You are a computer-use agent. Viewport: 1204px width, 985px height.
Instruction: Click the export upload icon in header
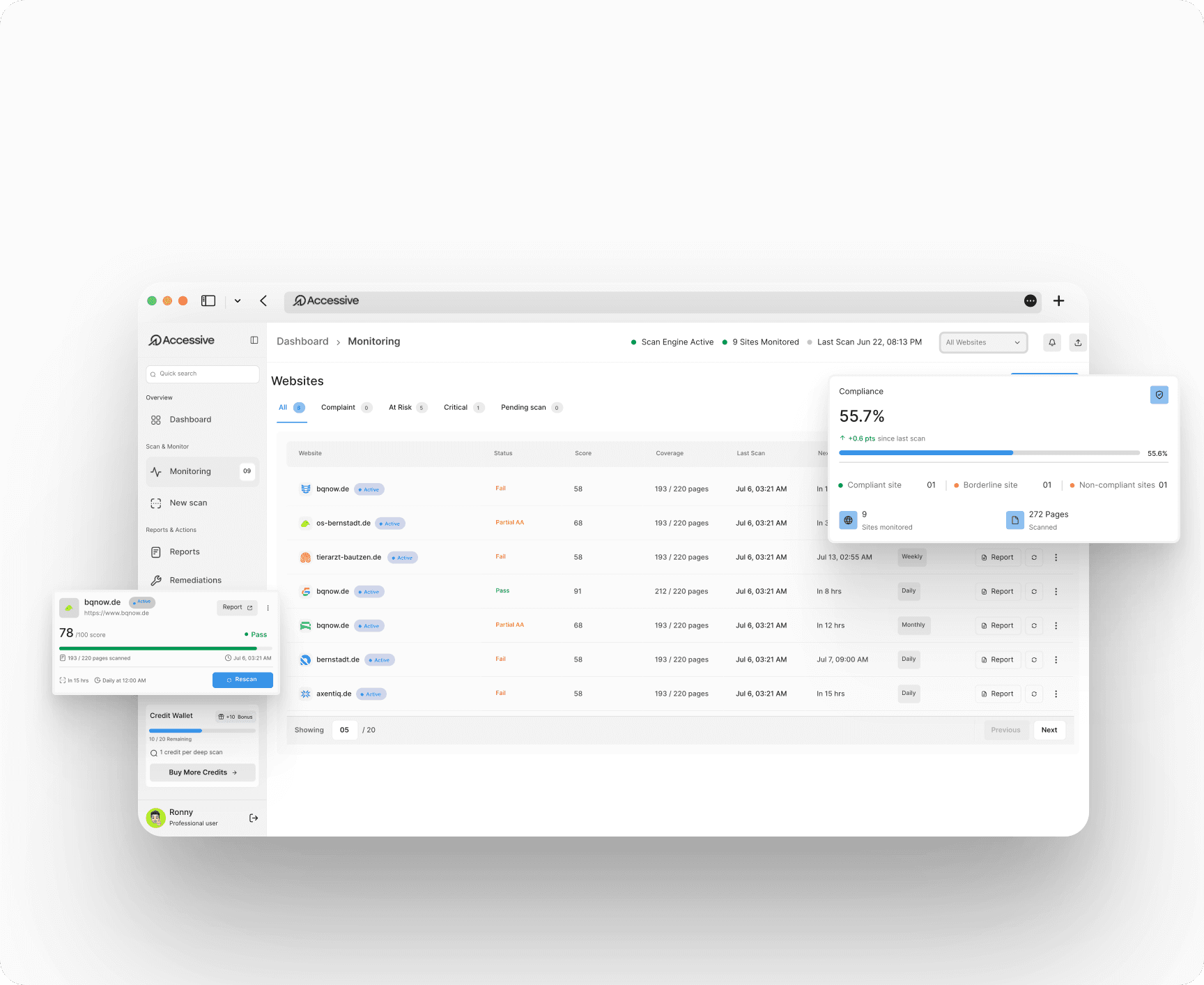click(x=1078, y=342)
